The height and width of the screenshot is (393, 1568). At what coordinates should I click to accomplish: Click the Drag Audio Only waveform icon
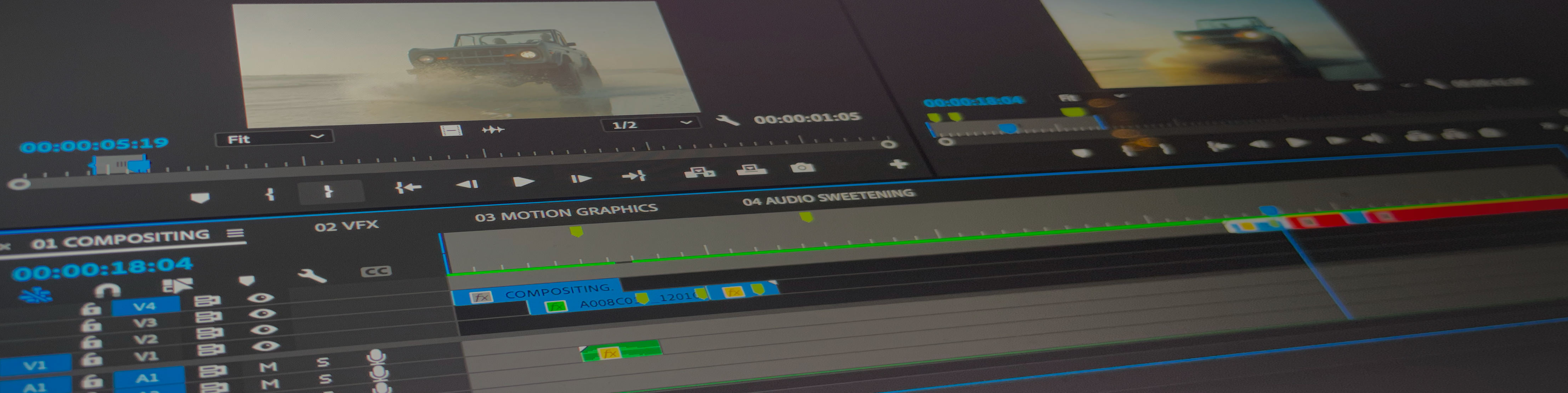(x=493, y=129)
